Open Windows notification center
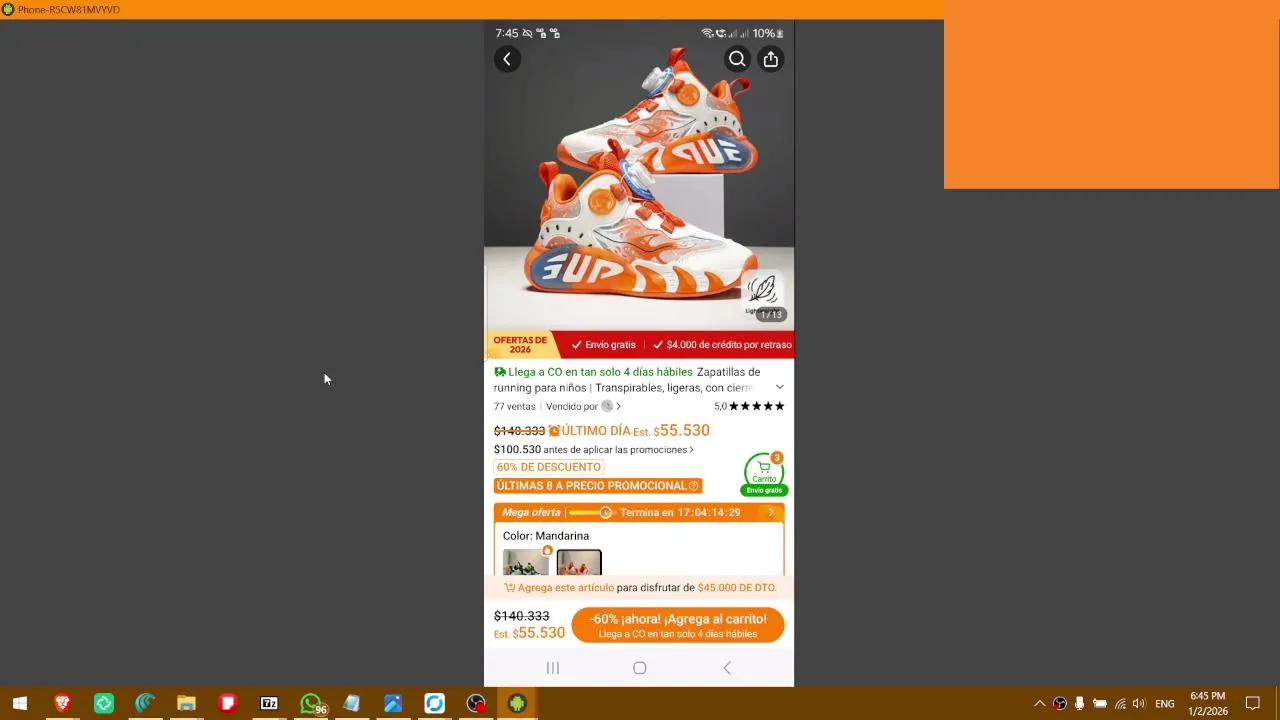1280x720 pixels. pos(1252,703)
